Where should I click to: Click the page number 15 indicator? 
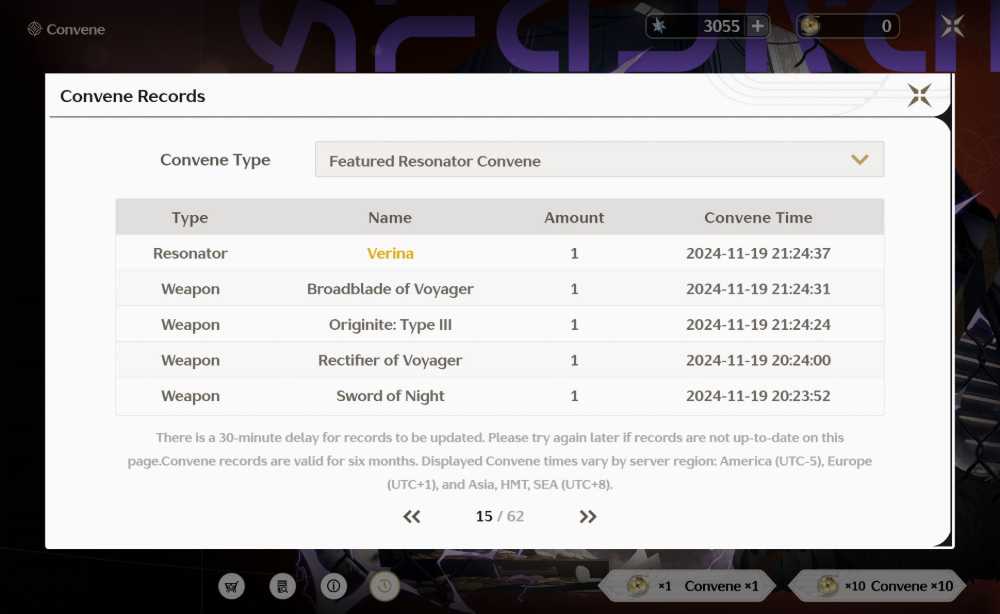click(x=484, y=516)
